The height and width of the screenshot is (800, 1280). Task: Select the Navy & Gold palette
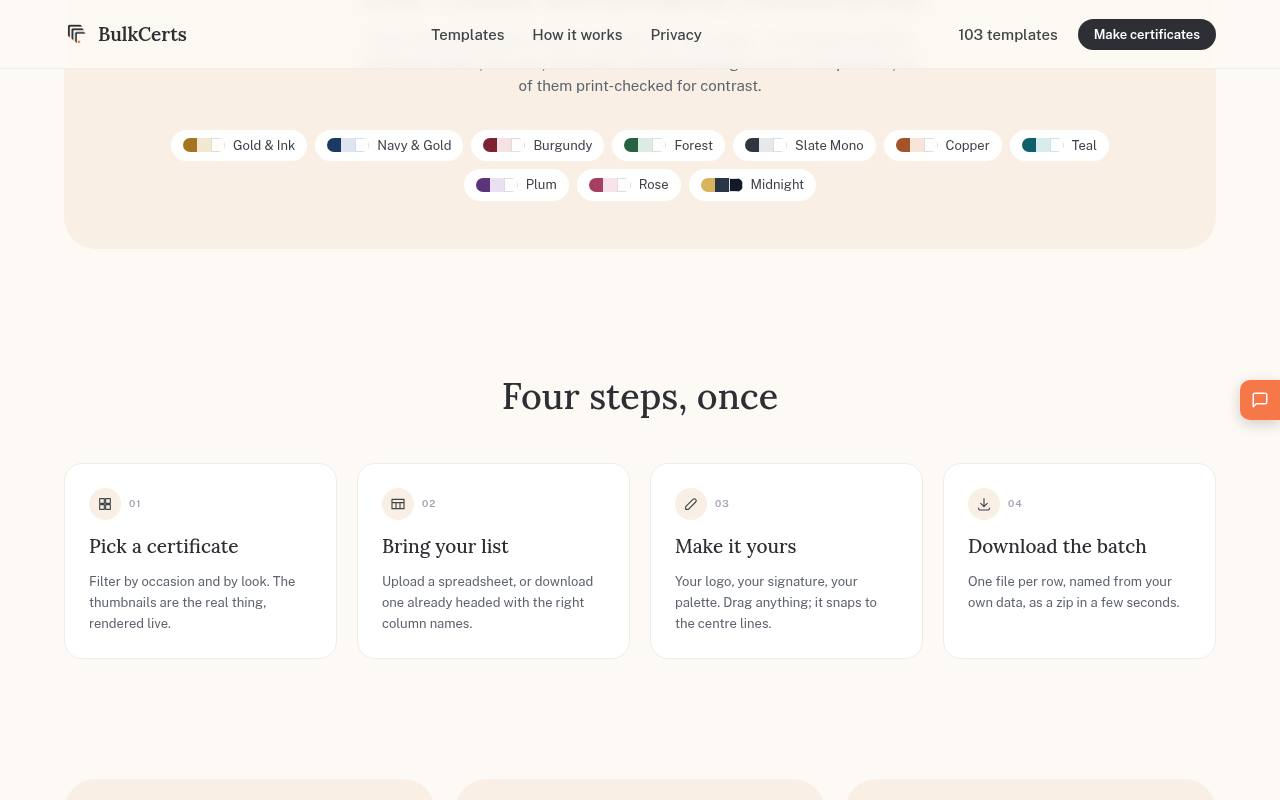pos(389,145)
